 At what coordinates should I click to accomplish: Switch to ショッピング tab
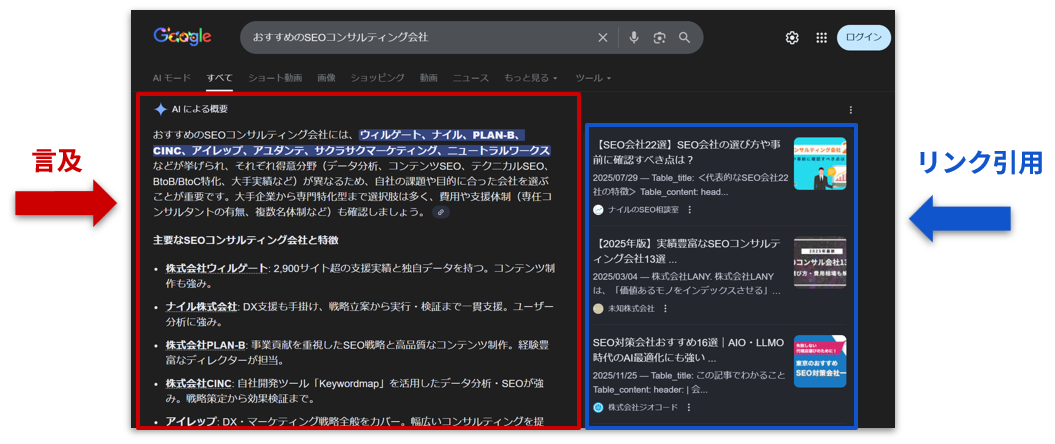point(377,78)
